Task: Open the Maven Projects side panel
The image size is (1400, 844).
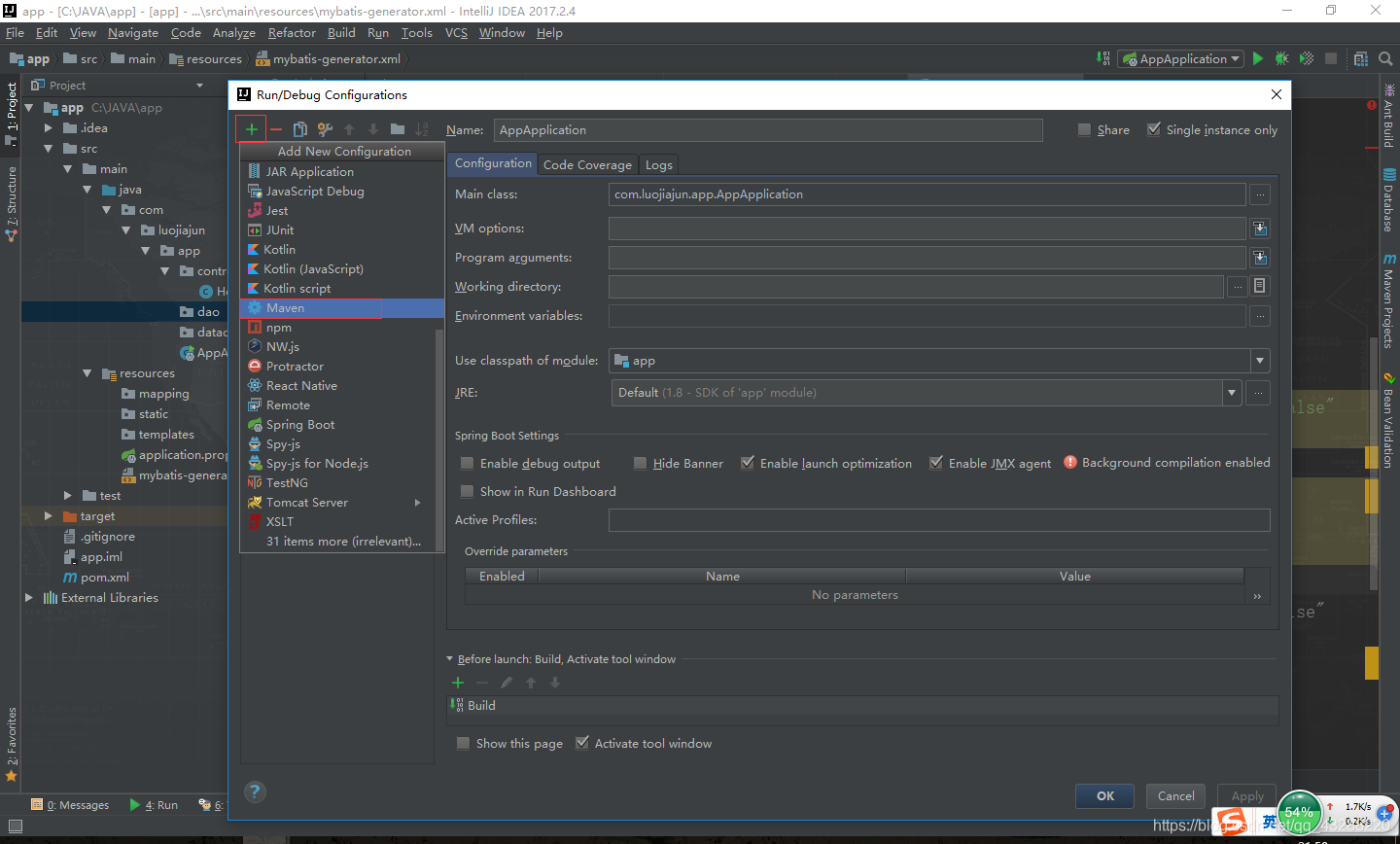Action: 1389,301
